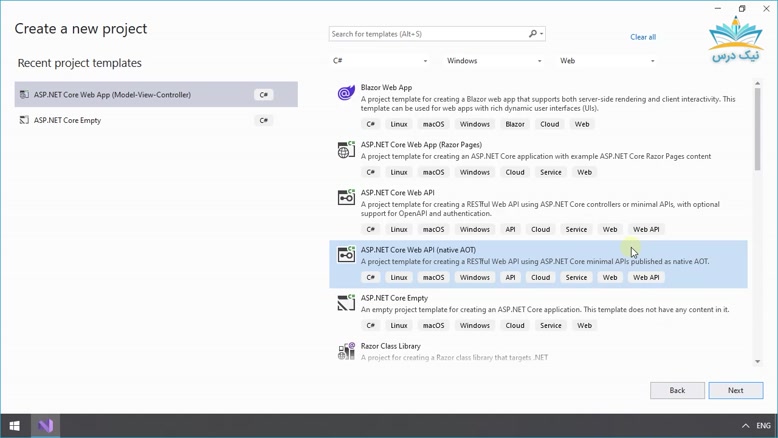Show hidden system tray icons chevron
The width and height of the screenshot is (778, 438).
[x=745, y=426]
